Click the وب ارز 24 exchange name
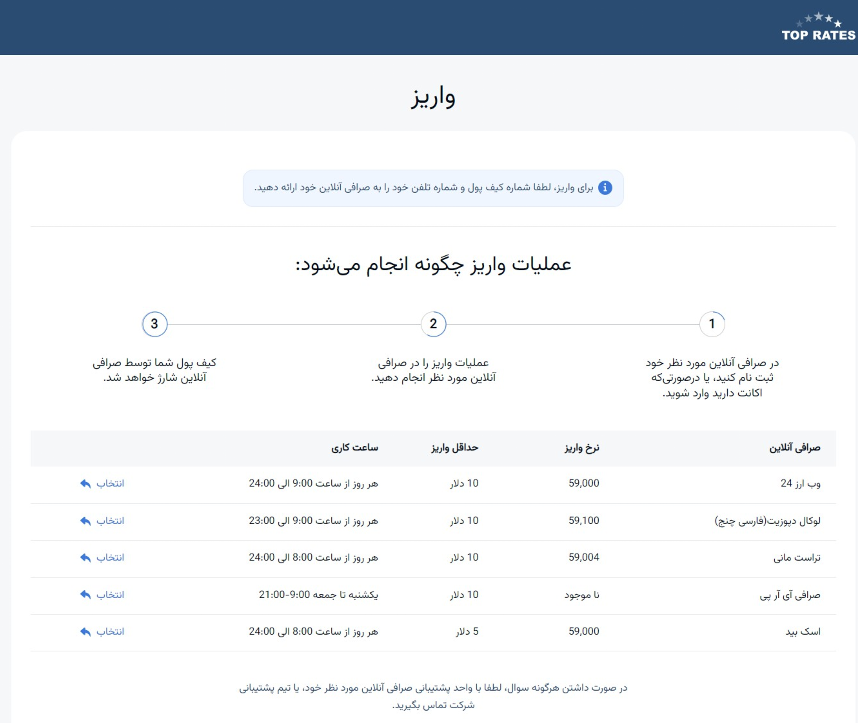 tap(801, 483)
